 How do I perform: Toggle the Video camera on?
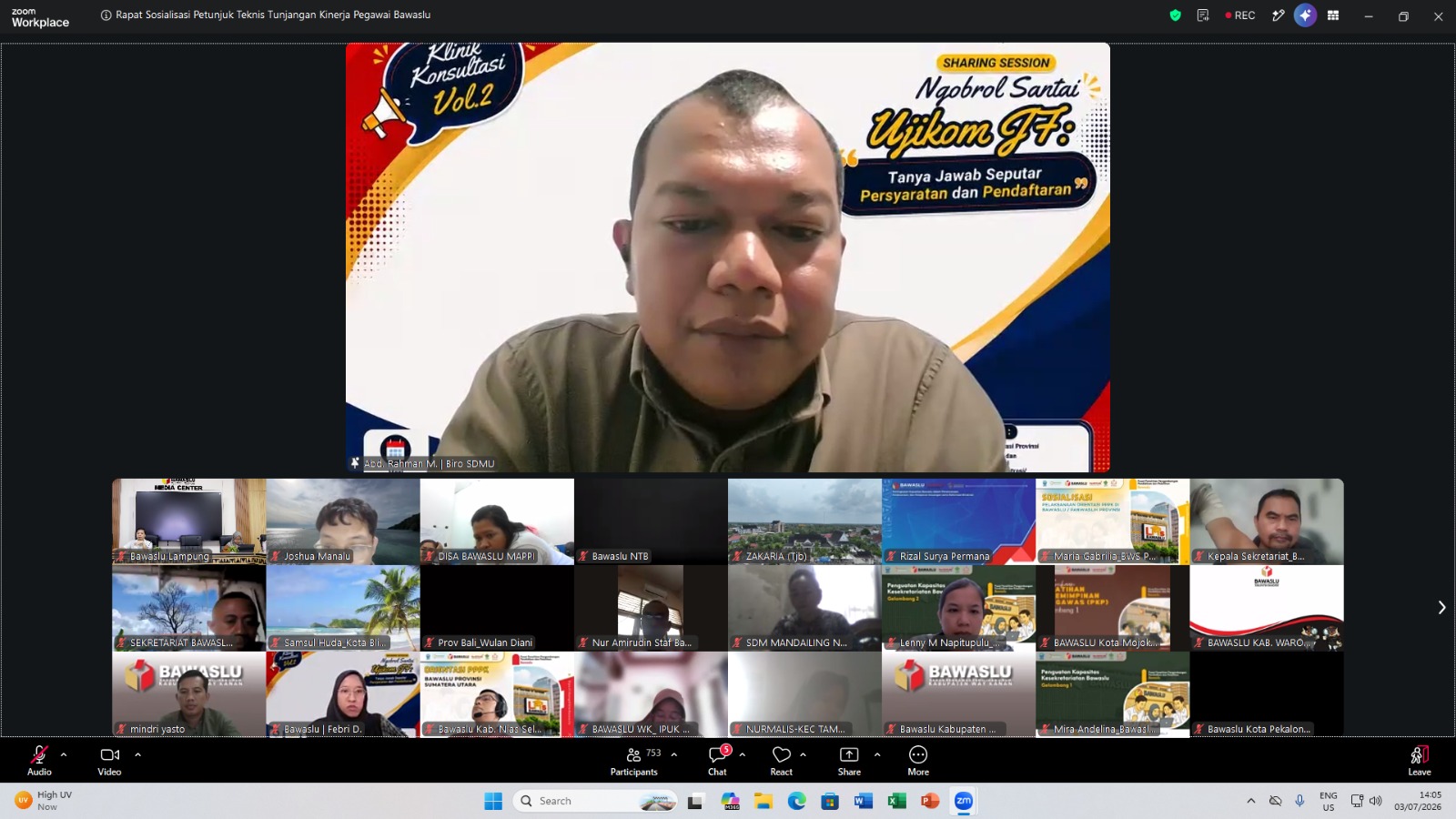(109, 761)
